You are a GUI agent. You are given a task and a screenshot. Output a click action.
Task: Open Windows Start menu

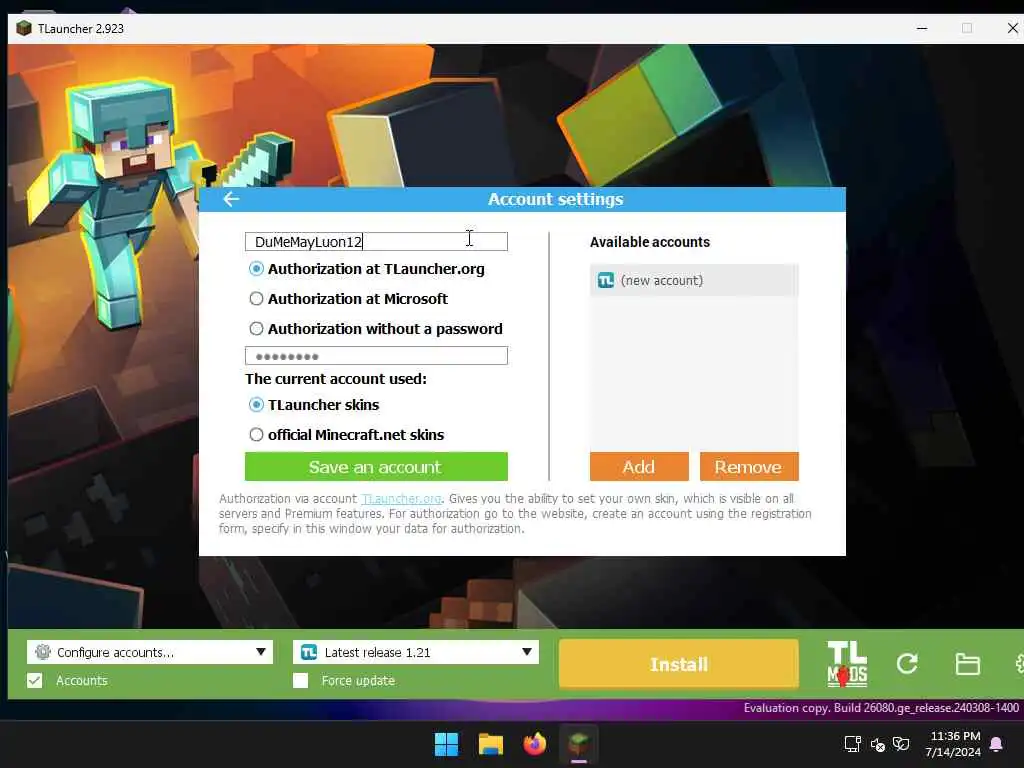pos(447,744)
